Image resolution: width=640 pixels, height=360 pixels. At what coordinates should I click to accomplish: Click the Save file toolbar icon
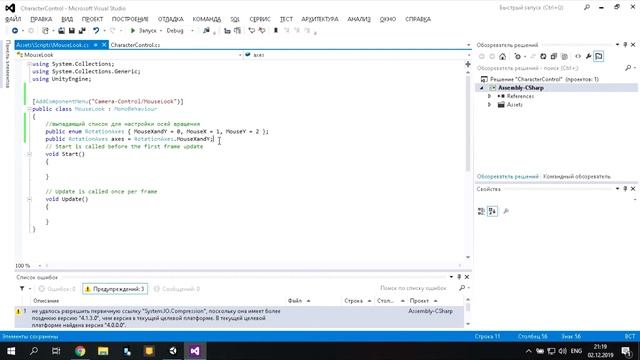click(71, 31)
